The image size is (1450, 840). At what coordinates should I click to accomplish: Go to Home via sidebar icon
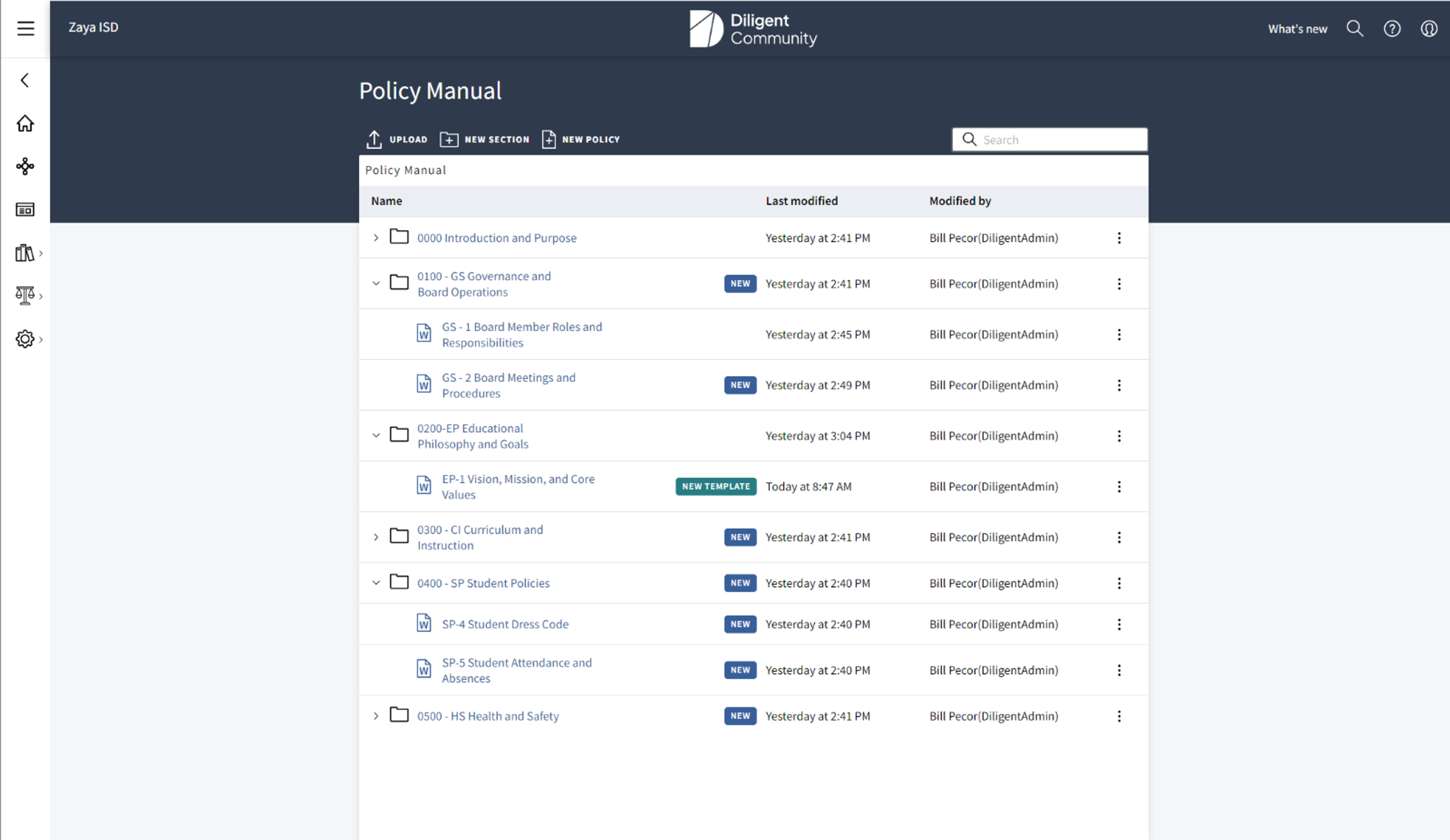pyautogui.click(x=25, y=123)
